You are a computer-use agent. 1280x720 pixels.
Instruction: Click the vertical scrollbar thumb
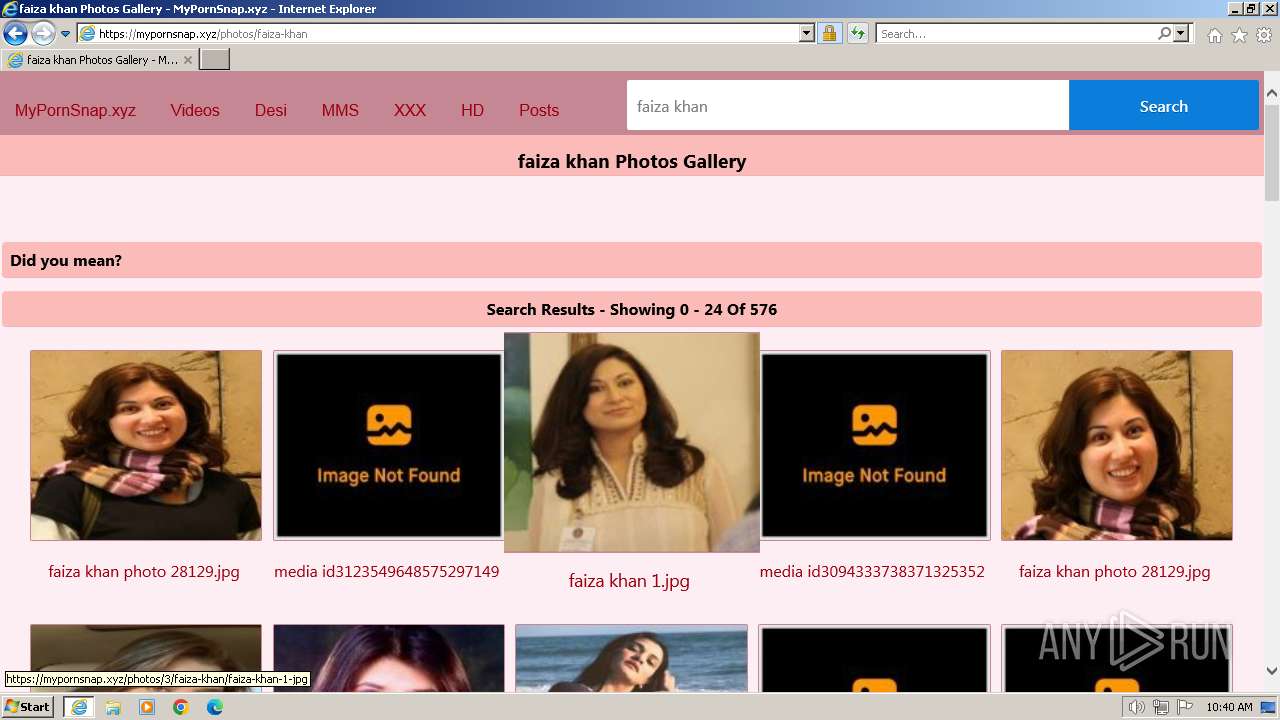(x=1272, y=151)
